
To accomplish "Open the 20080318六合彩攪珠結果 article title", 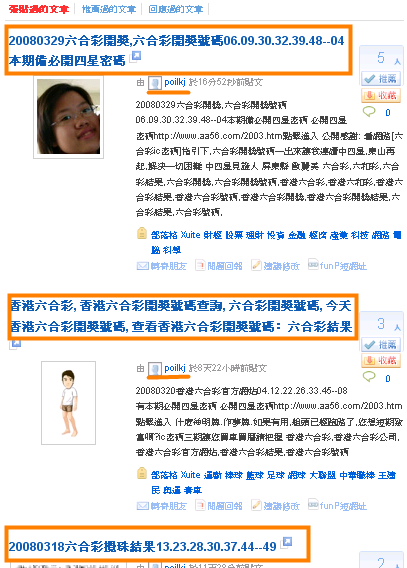I will 143,546.
